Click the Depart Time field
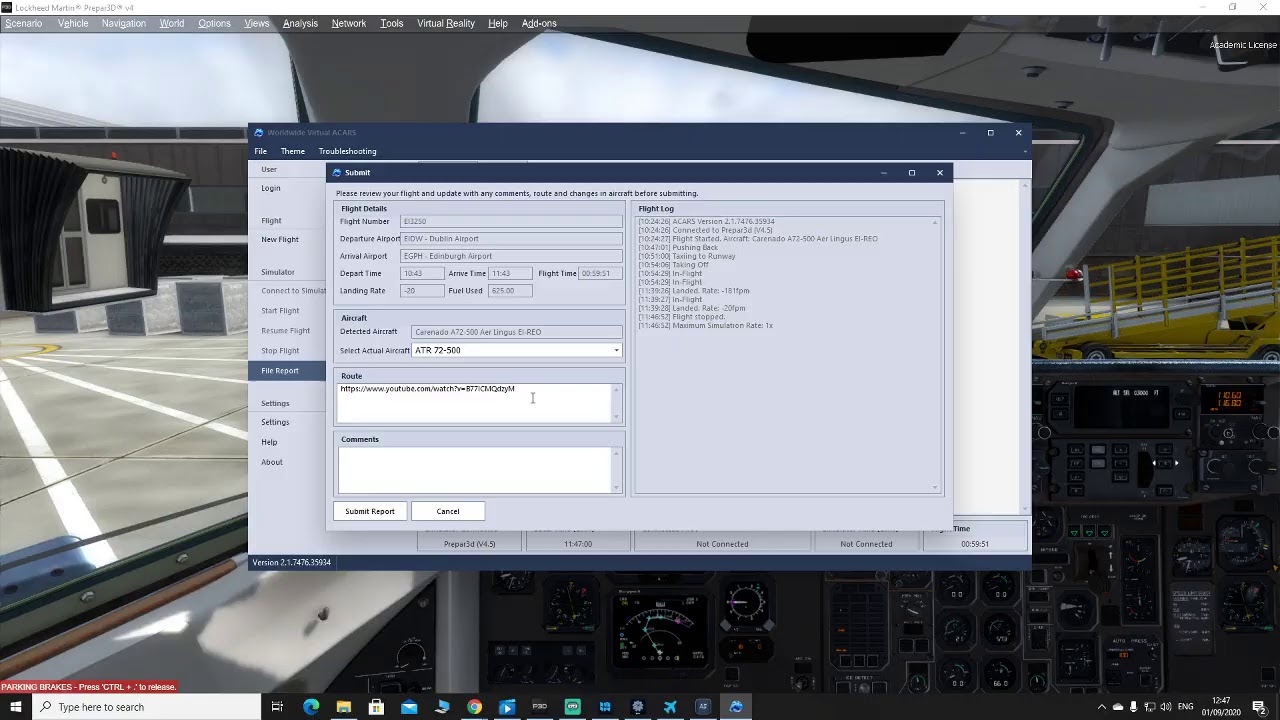This screenshot has width=1280, height=720. coord(422,273)
